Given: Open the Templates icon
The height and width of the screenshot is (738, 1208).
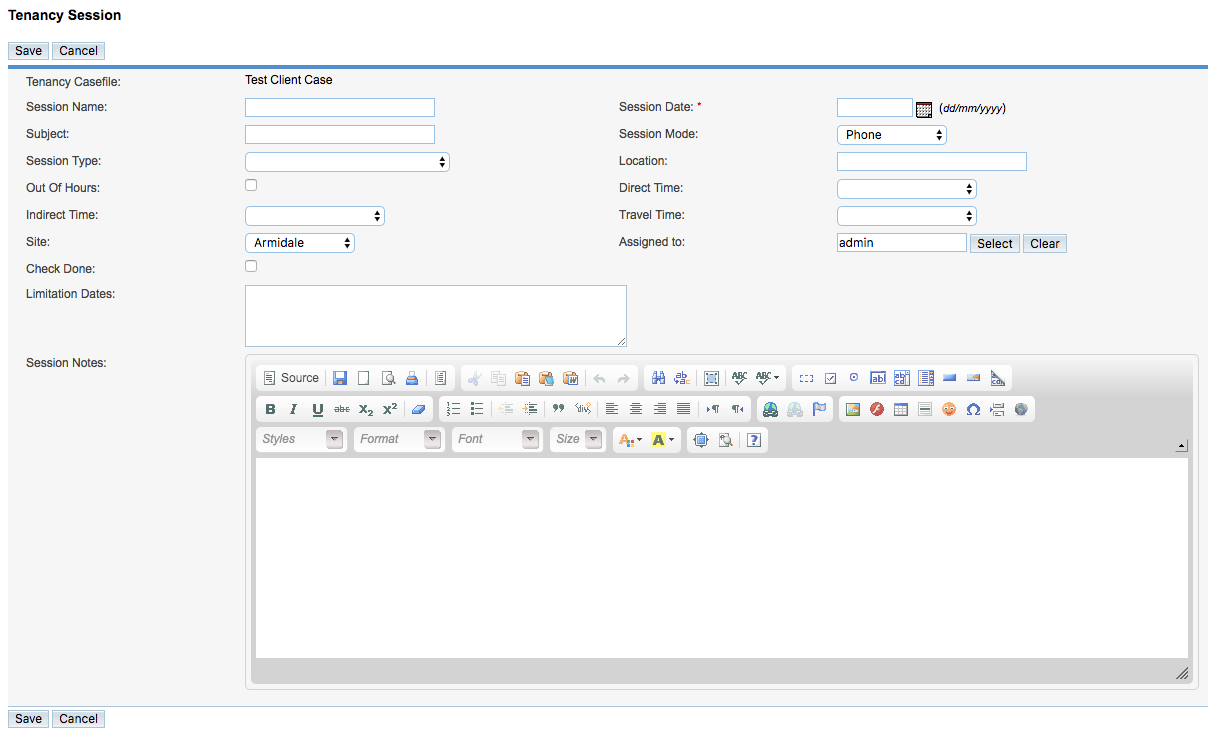Looking at the screenshot, I should tap(441, 378).
